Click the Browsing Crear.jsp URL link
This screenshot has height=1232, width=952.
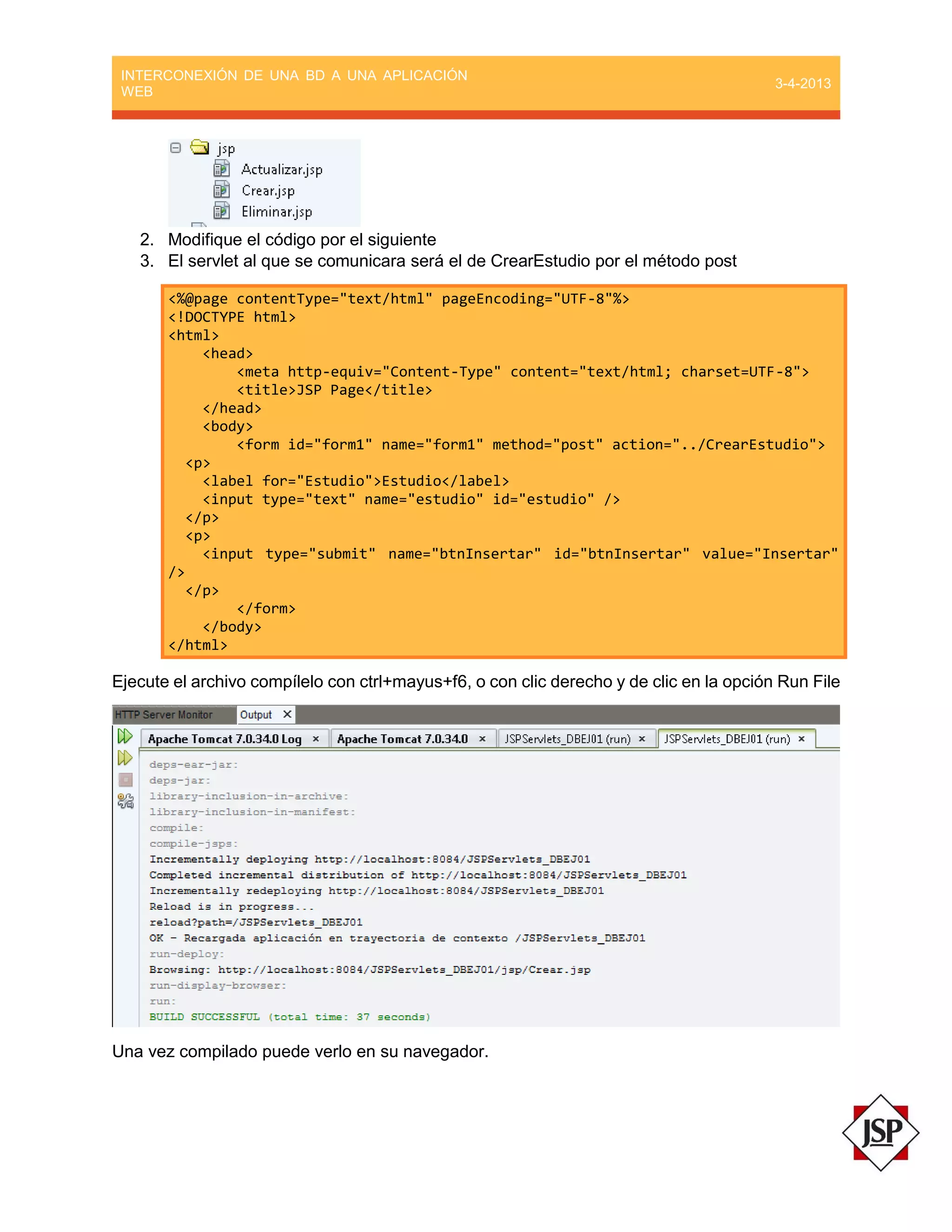404,970
